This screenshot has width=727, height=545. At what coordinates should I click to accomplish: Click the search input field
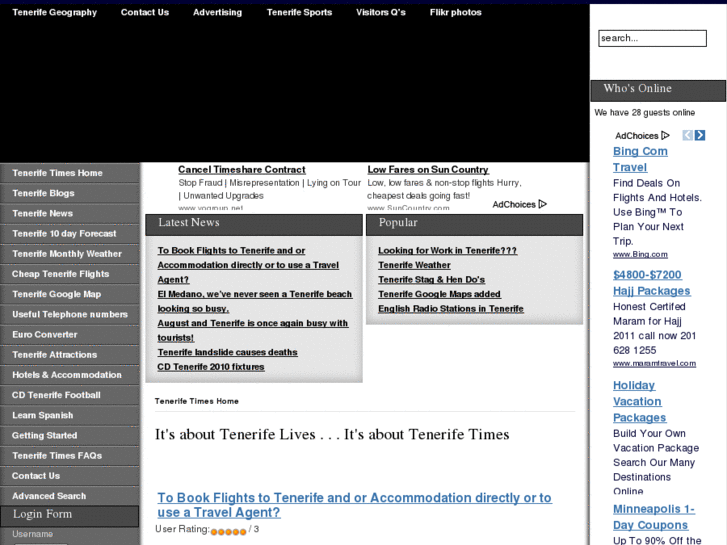click(x=652, y=38)
